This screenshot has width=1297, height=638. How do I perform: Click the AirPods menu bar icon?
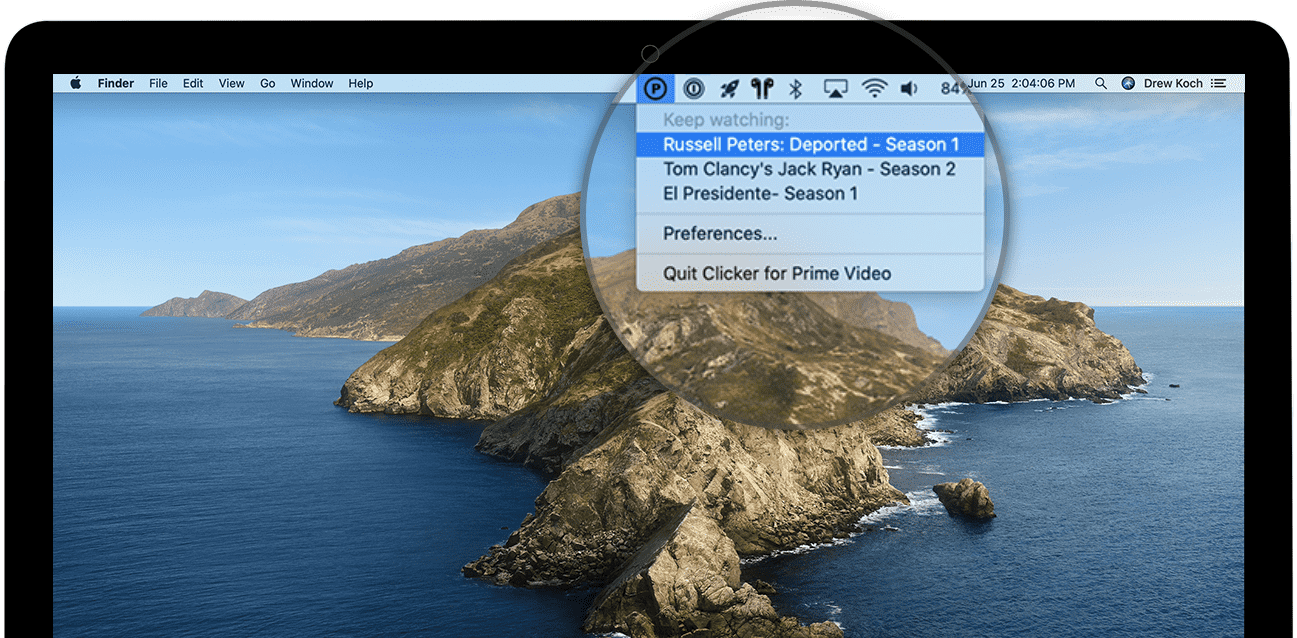763,89
